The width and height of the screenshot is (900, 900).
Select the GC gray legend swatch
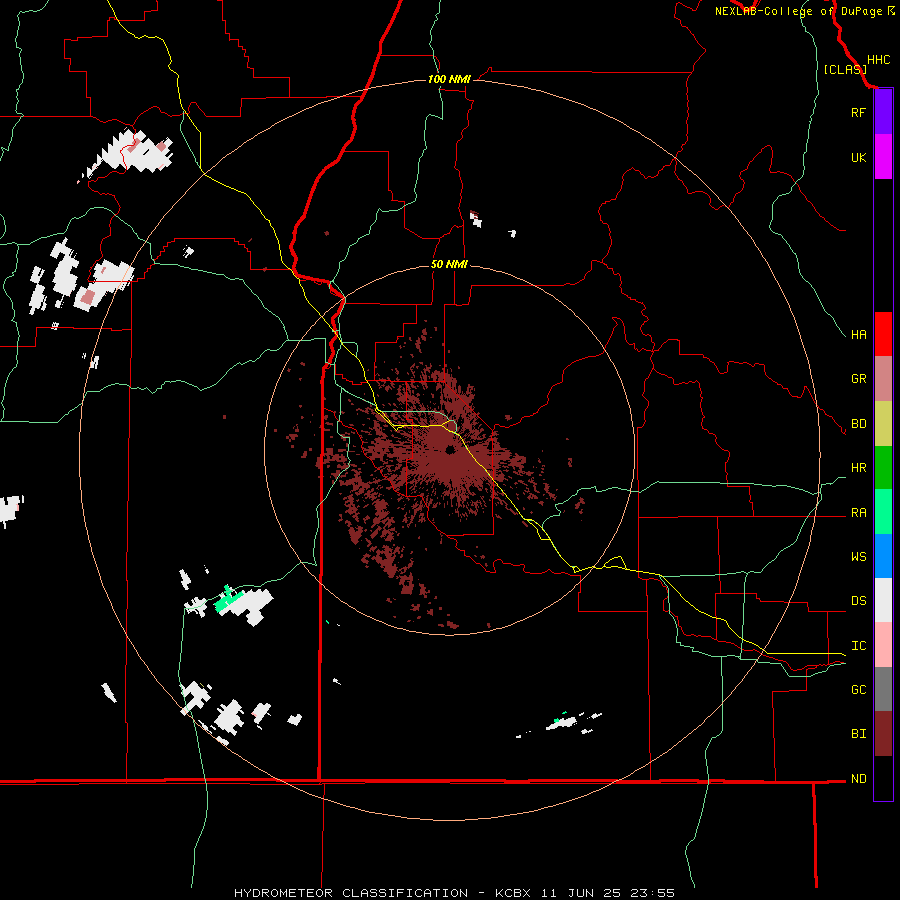[x=883, y=689]
